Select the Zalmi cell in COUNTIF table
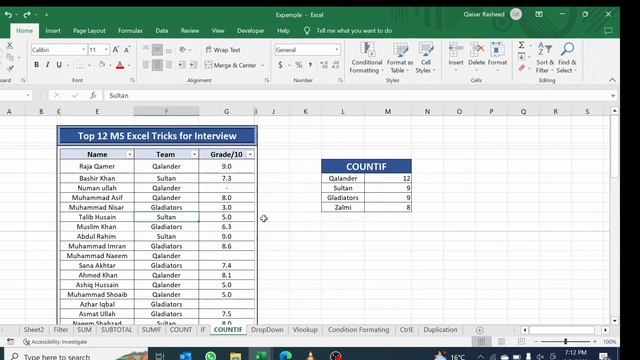Image resolution: width=640 pixels, height=360 pixels. coord(343,207)
